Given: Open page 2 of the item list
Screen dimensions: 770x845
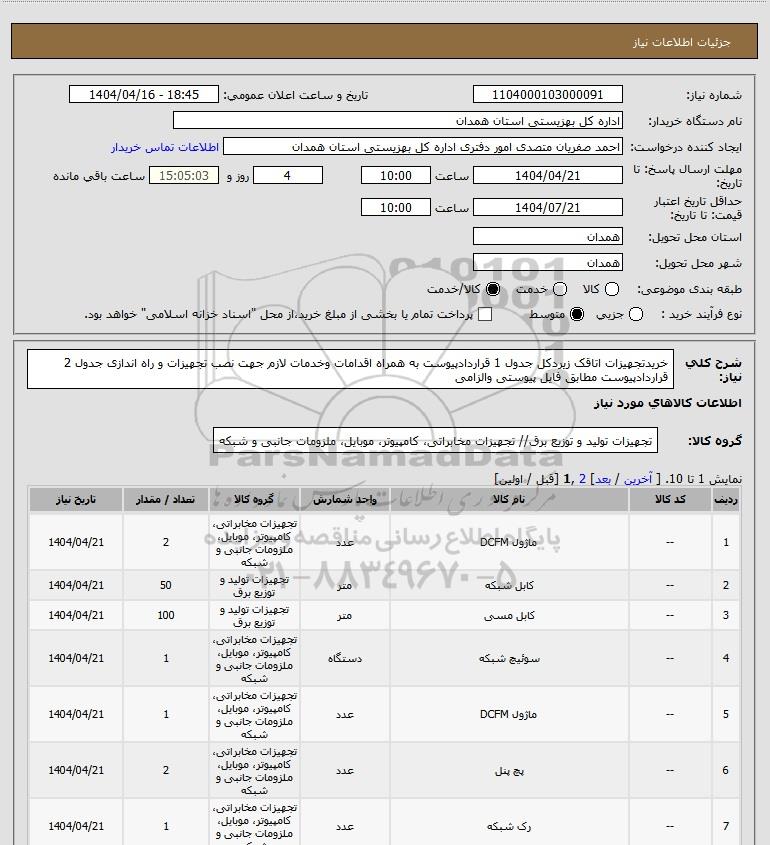Looking at the screenshot, I should tap(582, 479).
